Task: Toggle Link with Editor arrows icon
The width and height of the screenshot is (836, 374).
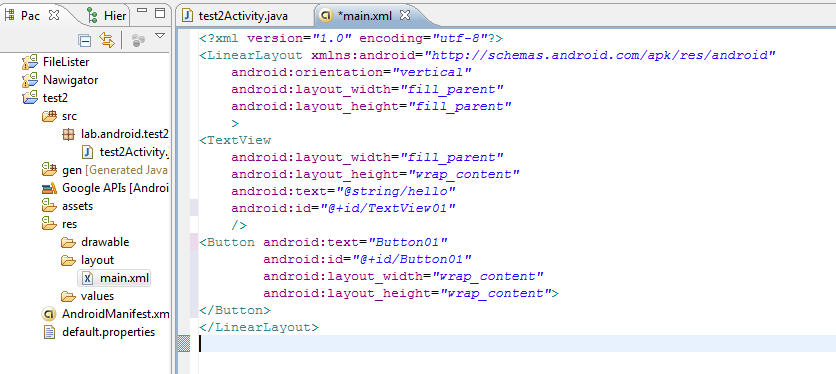Action: (107, 39)
